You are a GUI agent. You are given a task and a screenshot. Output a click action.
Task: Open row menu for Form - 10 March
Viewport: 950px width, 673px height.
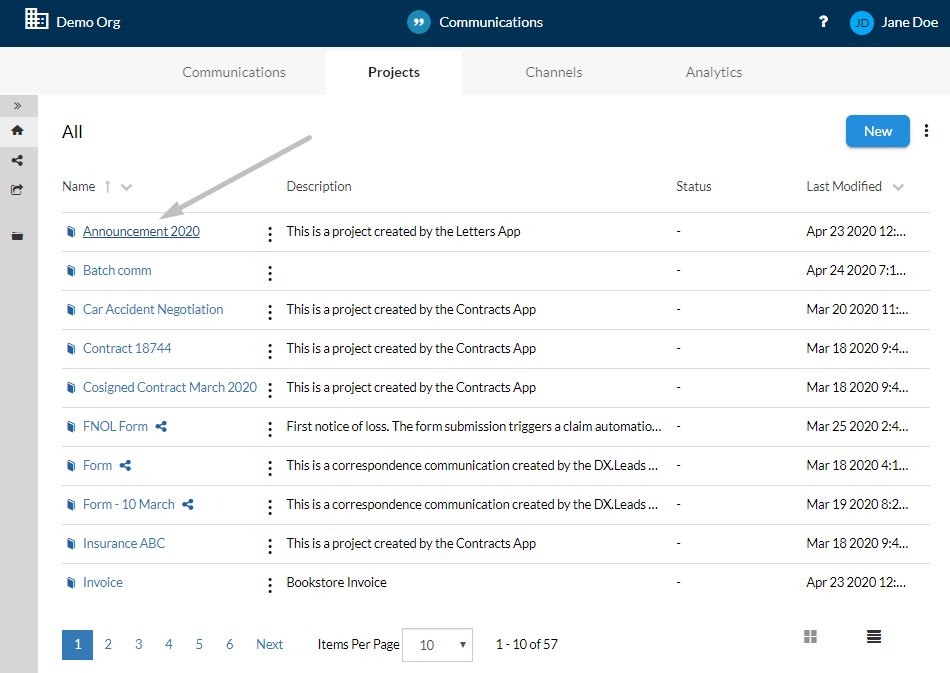(270, 507)
